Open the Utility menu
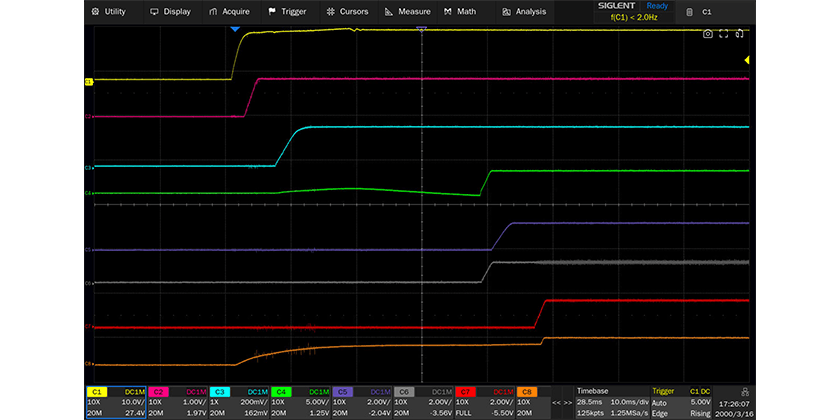 point(108,12)
